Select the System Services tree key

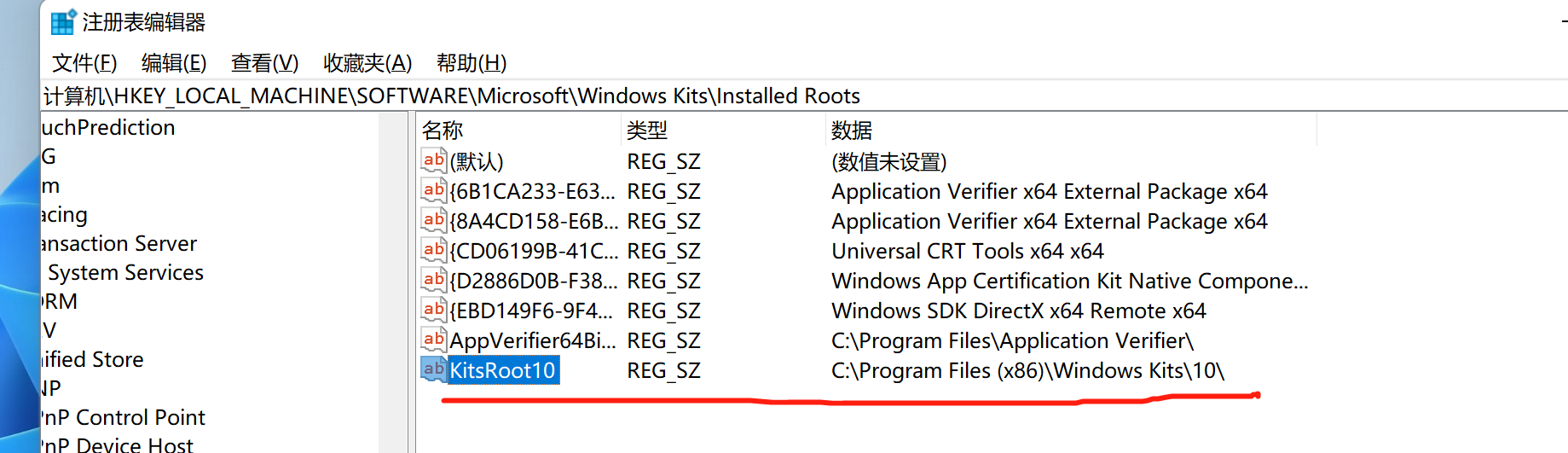(x=126, y=273)
